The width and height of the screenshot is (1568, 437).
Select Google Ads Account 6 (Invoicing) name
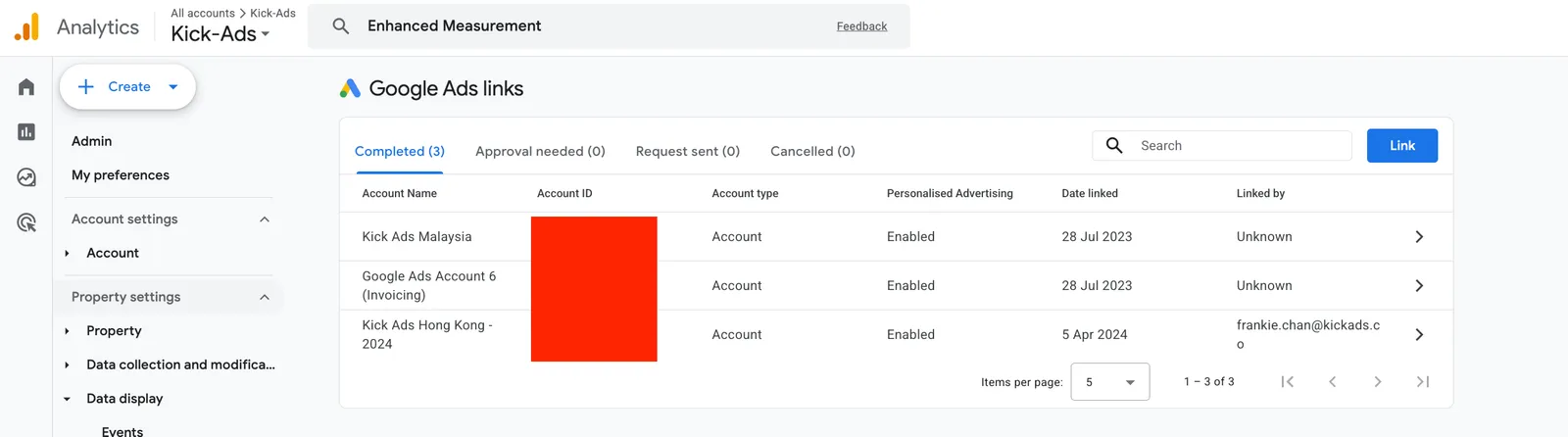tap(429, 285)
